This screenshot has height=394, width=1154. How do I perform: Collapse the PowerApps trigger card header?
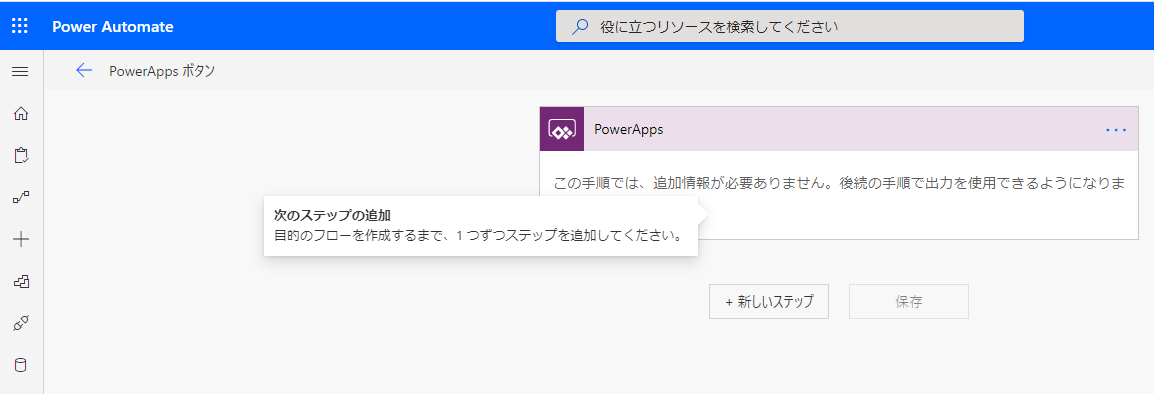(x=839, y=129)
